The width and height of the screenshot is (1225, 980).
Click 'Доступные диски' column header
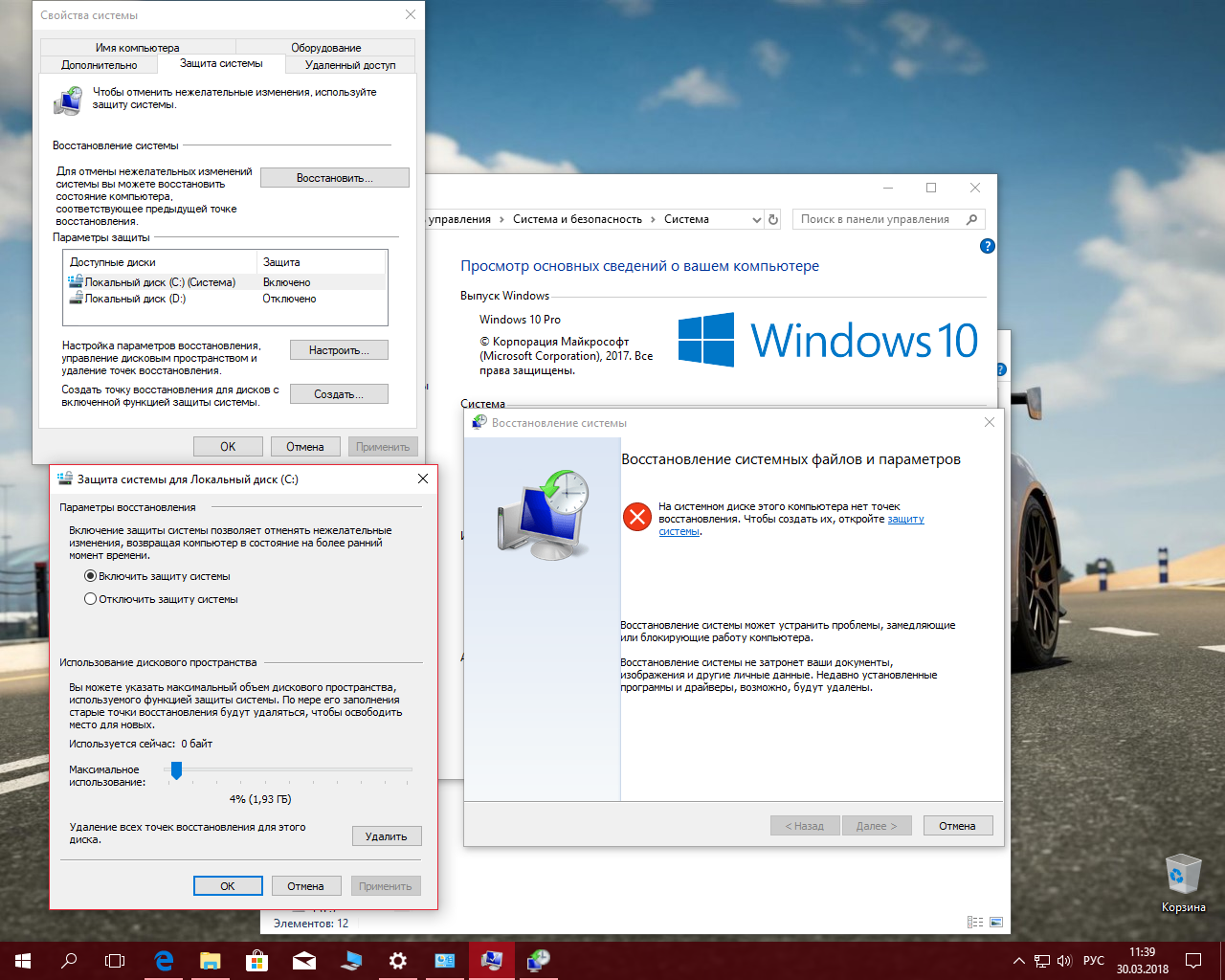tap(160, 262)
